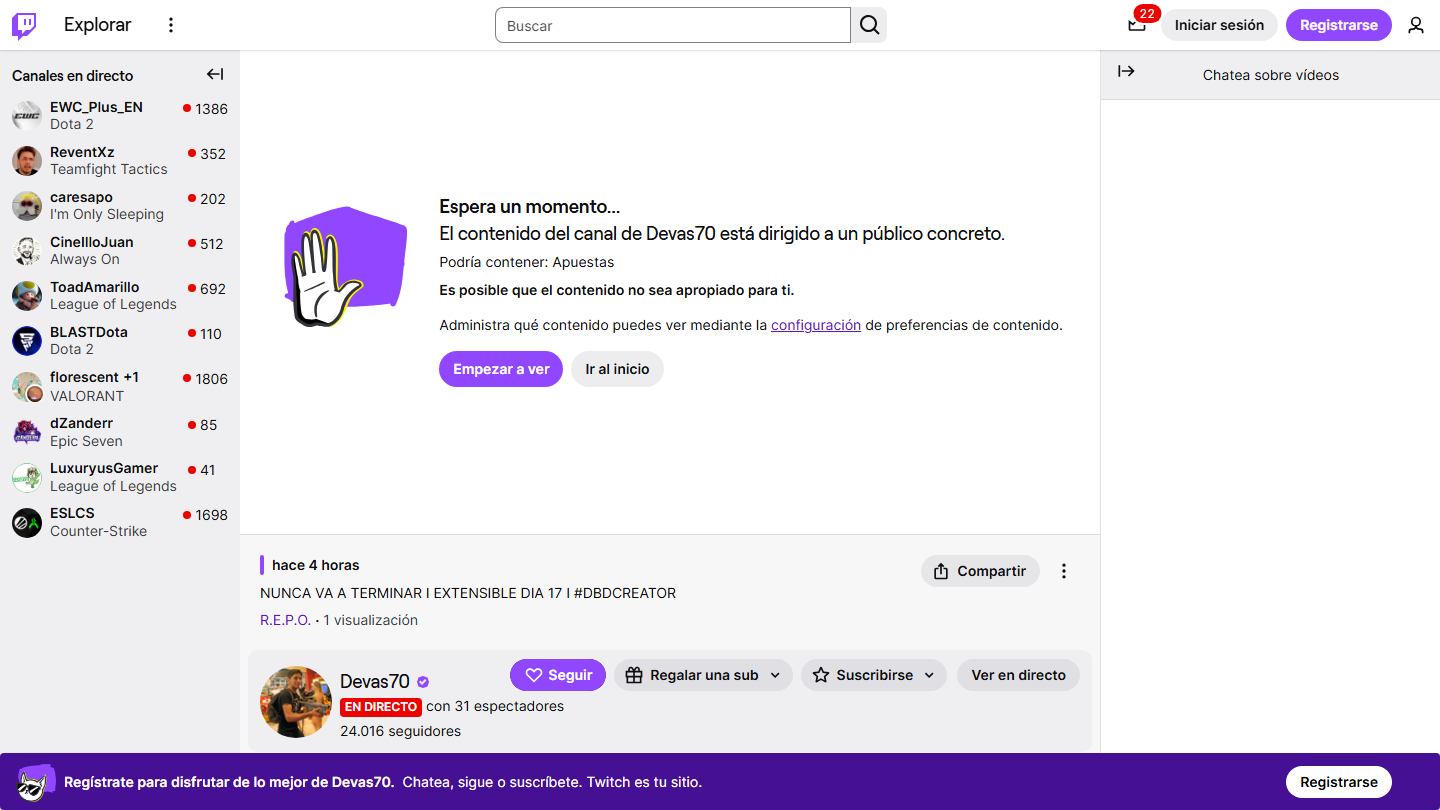This screenshot has height=810, width=1440.
Task: Click Empezar a ver button
Action: click(501, 369)
